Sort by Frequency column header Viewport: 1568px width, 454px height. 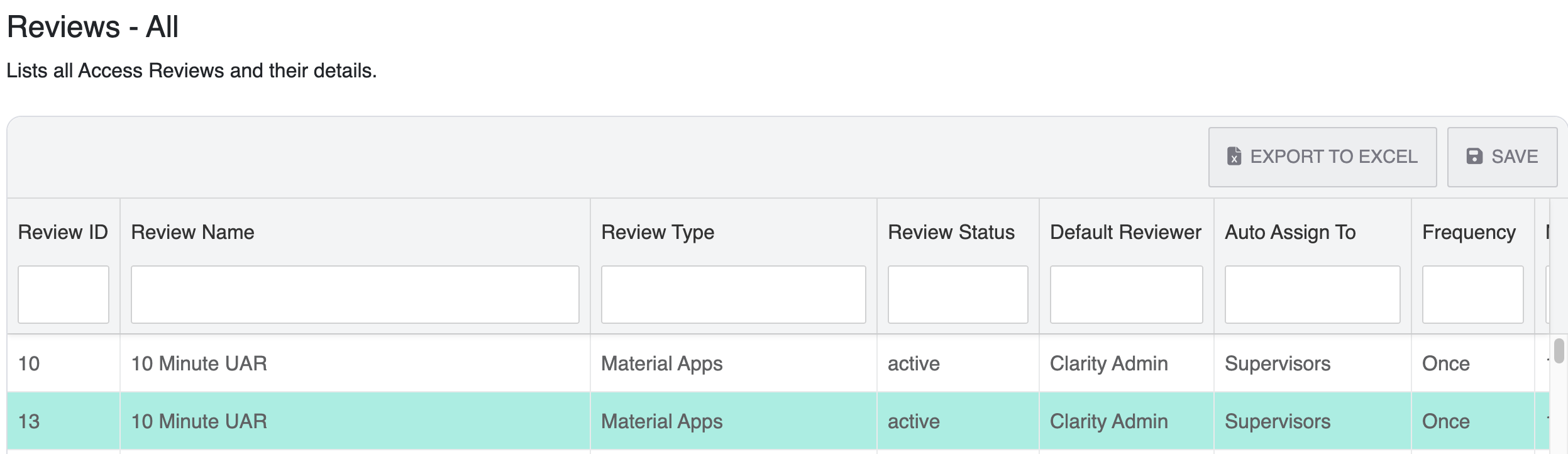pyautogui.click(x=1469, y=232)
